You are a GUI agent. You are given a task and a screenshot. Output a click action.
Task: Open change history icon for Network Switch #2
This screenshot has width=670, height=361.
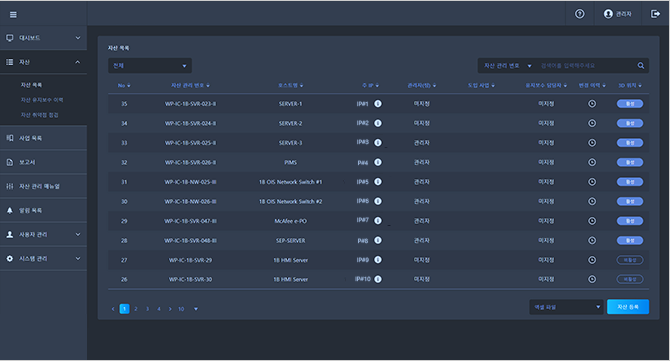[592, 201]
